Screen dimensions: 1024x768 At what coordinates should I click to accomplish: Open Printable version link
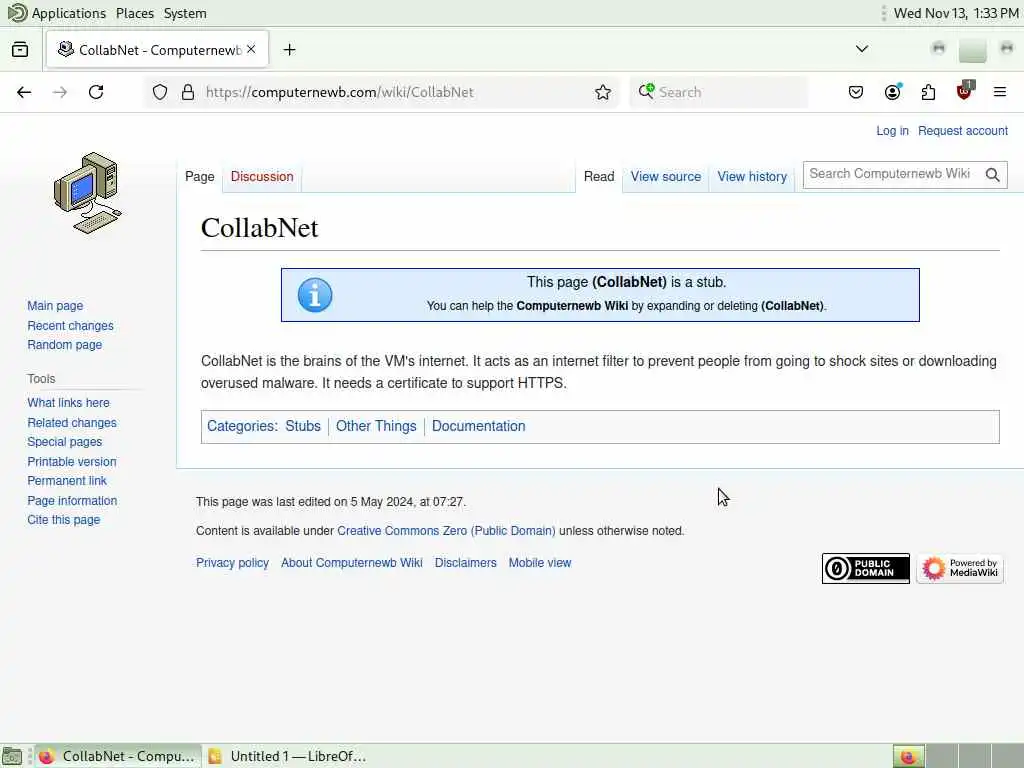72,461
